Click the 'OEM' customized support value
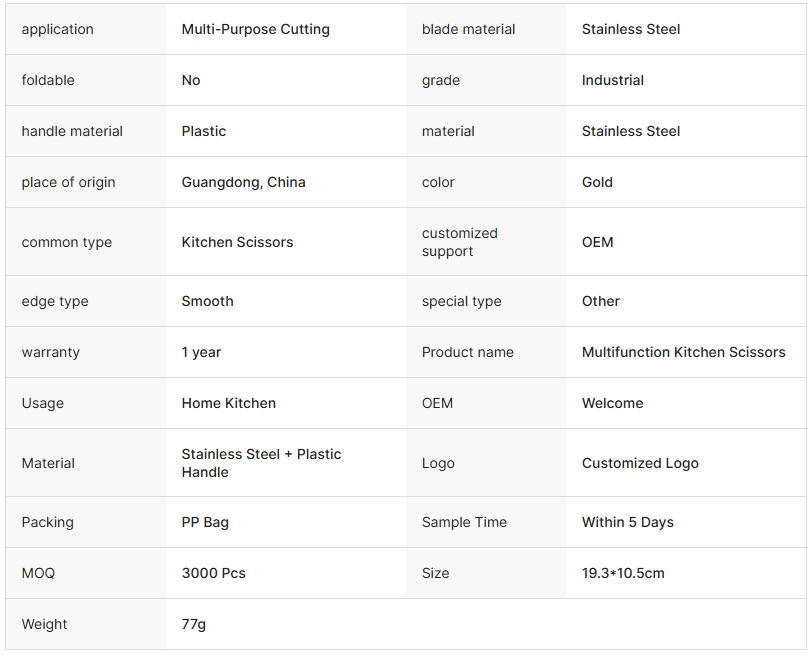 (x=597, y=242)
